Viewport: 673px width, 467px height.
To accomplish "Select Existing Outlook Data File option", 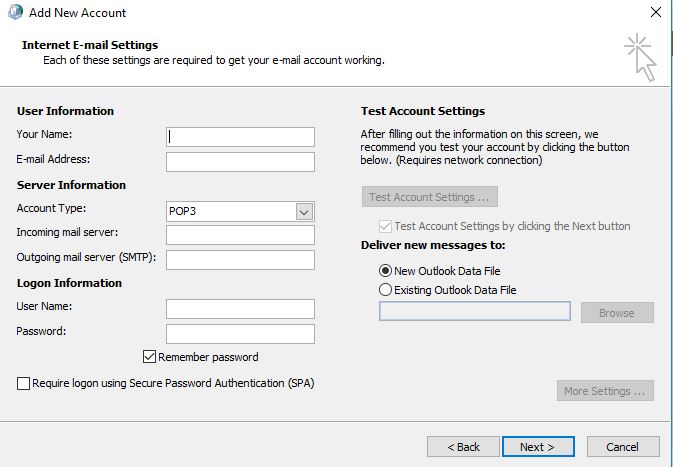I will (386, 290).
